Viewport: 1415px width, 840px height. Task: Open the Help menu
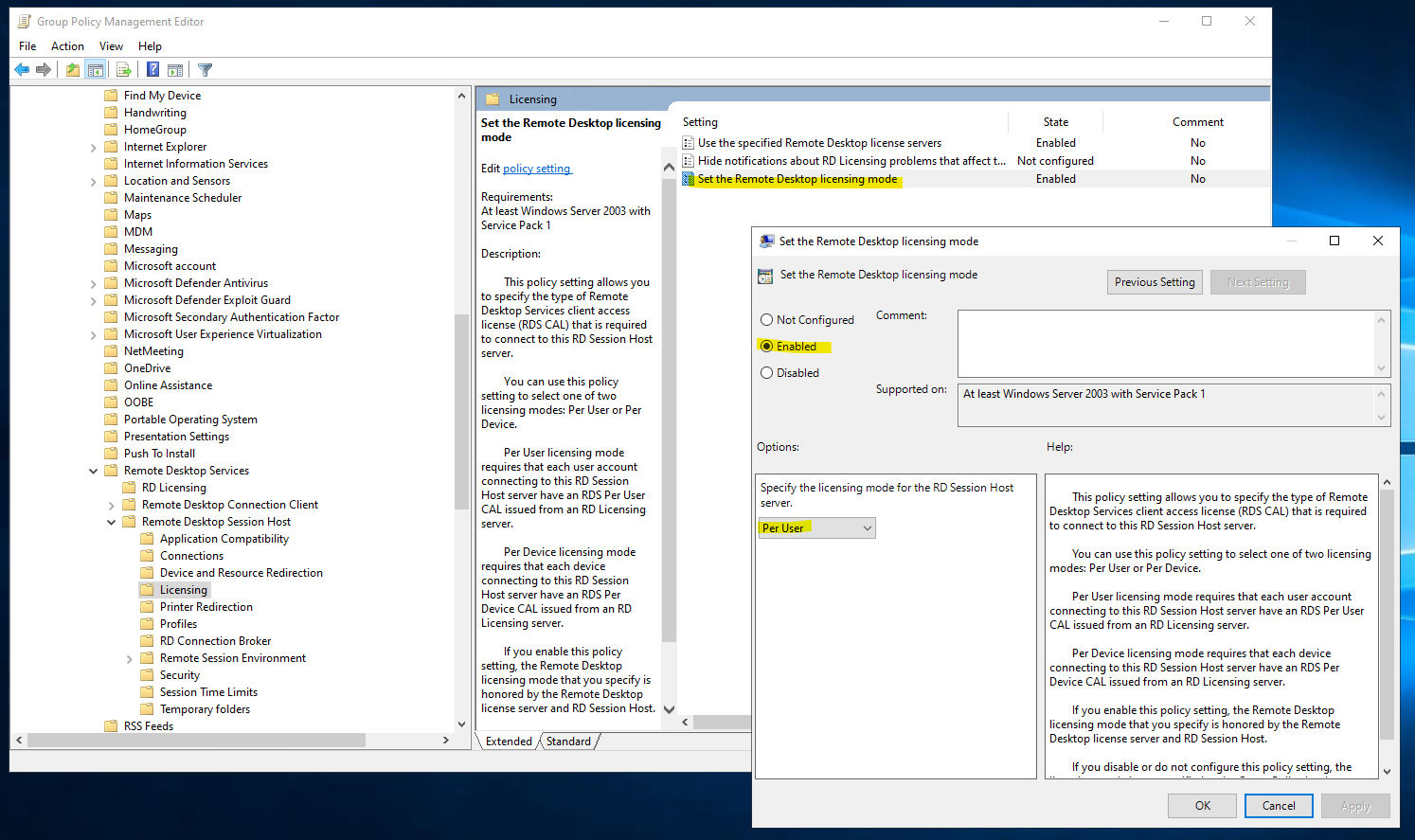[150, 45]
